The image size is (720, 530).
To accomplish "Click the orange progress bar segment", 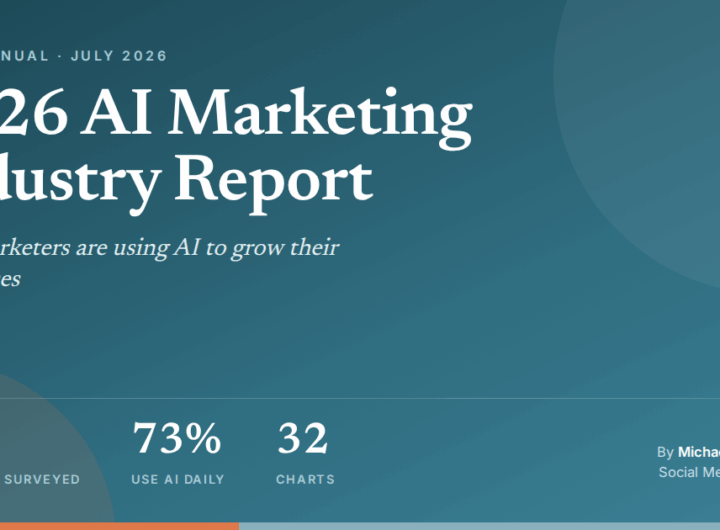I will (119, 526).
